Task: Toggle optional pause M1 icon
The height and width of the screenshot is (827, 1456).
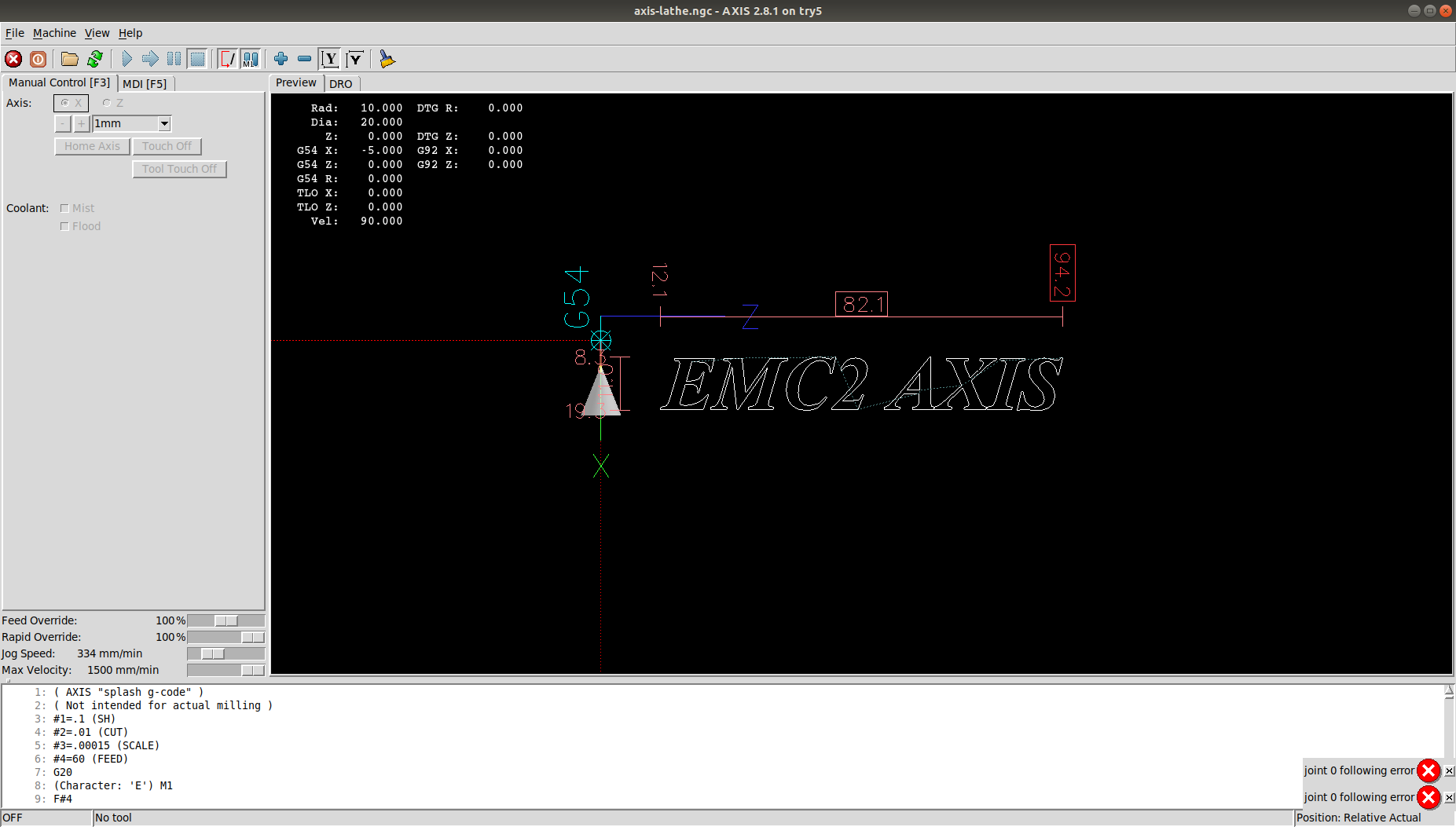Action: (251, 59)
